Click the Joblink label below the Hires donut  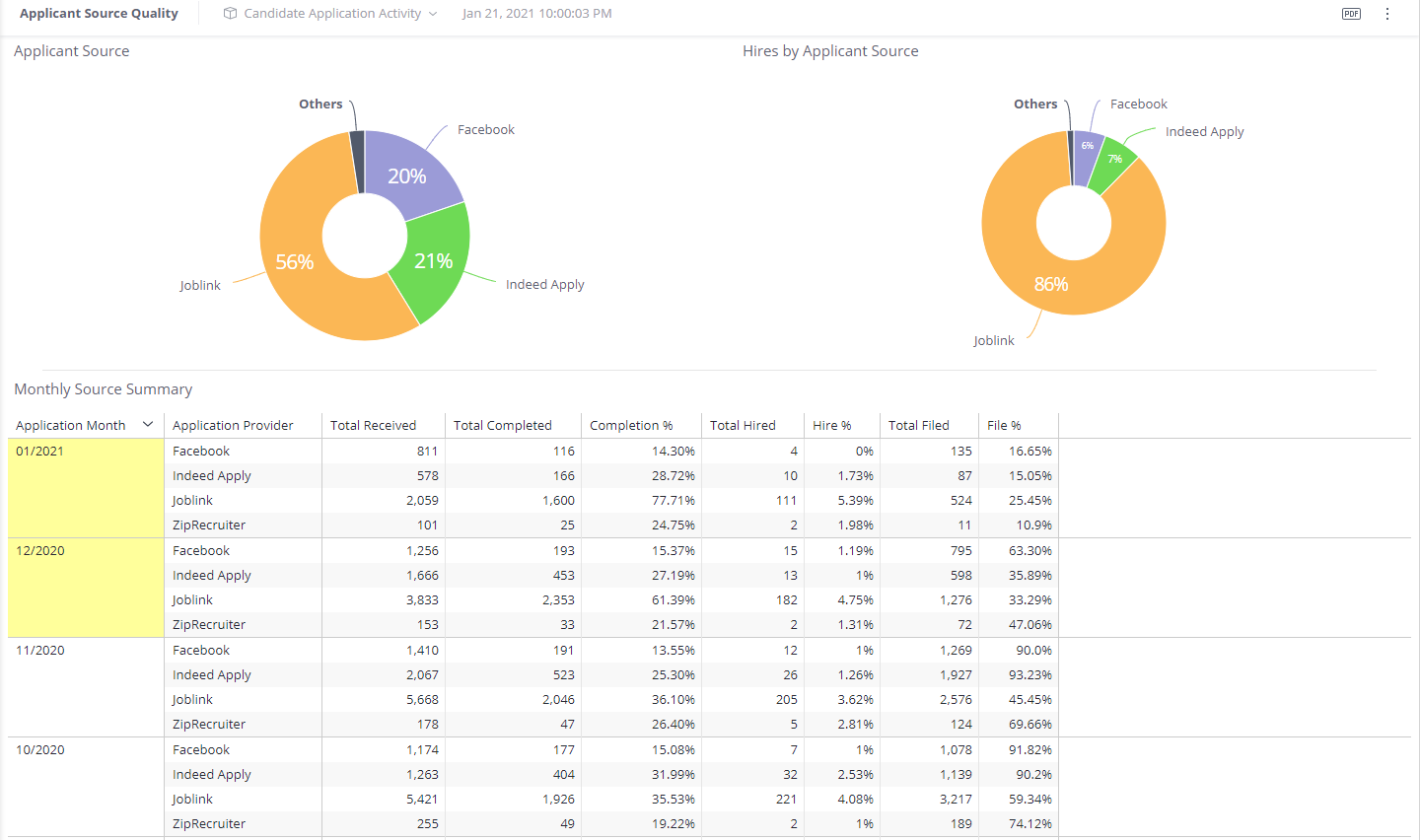994,340
